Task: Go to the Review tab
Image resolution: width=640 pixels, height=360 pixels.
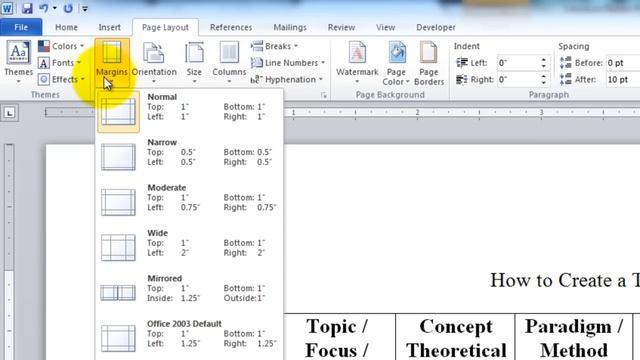Action: (x=341, y=27)
